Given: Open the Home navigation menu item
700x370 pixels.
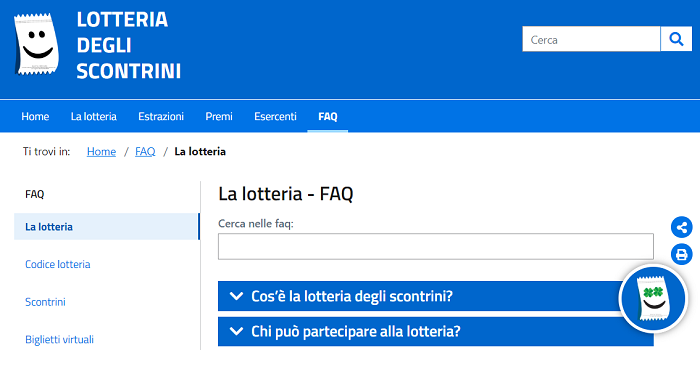Looking at the screenshot, I should (35, 116).
